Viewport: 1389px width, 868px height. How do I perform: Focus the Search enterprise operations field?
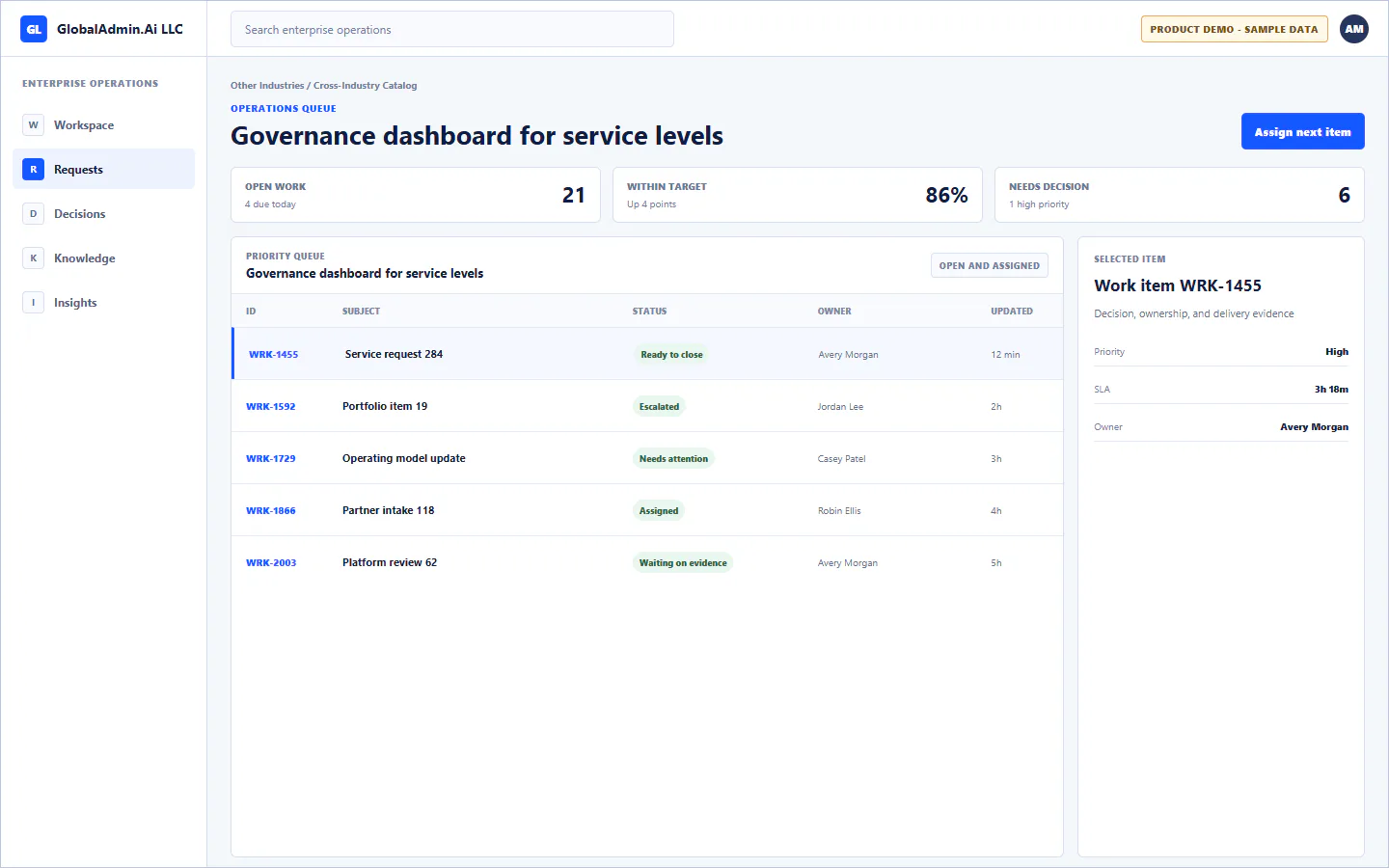pos(451,30)
